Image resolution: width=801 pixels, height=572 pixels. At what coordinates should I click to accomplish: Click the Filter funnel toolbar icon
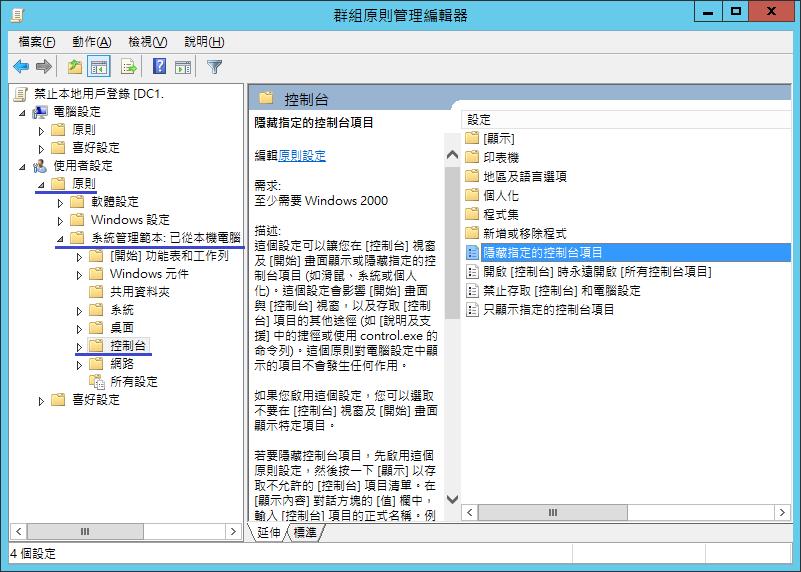click(215, 66)
